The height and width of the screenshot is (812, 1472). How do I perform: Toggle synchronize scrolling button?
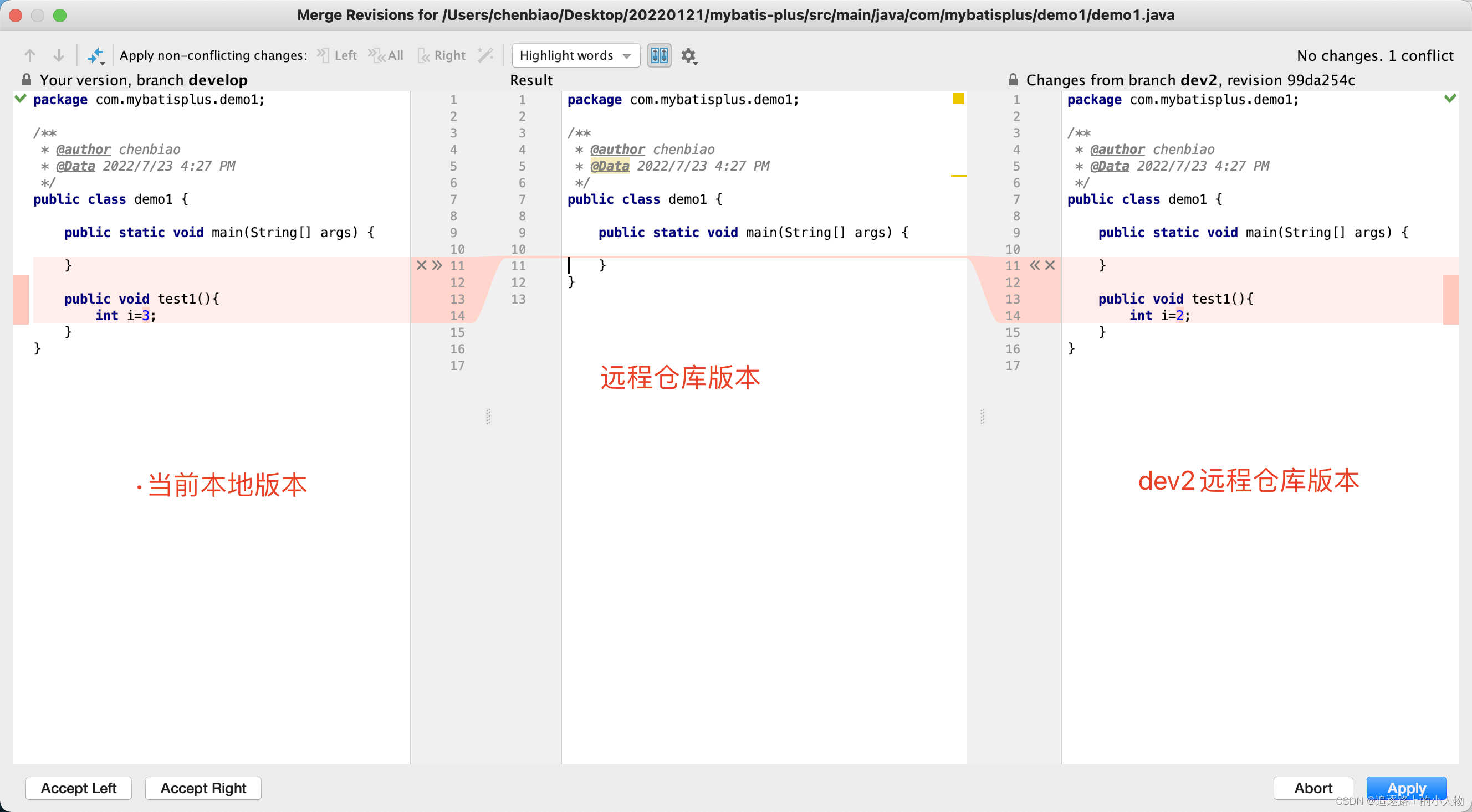click(x=659, y=55)
